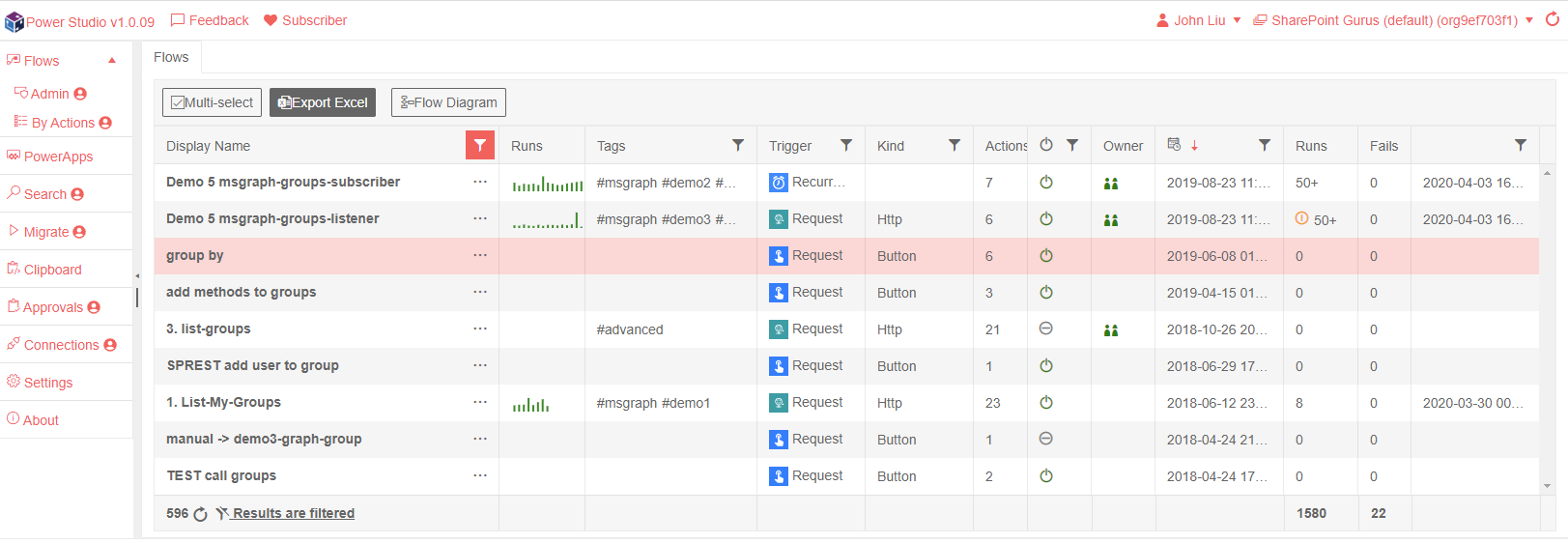Click the Trigger column filter icon

click(x=846, y=145)
